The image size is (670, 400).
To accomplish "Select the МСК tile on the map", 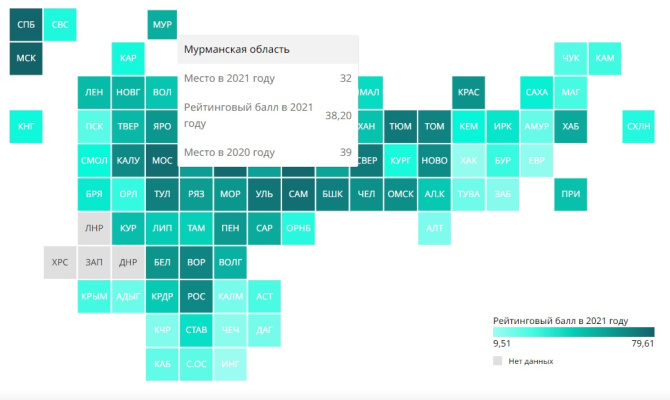I will [x=26, y=58].
